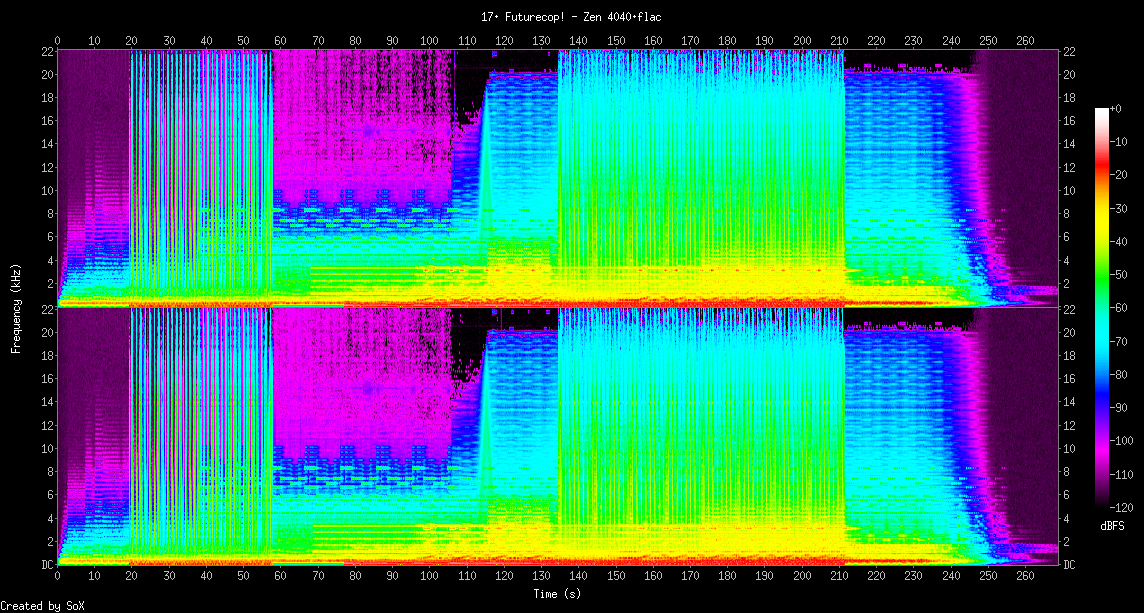This screenshot has height=613, width=1144.
Task: Click the 260 tick on the top time axis
Action: 1025,41
